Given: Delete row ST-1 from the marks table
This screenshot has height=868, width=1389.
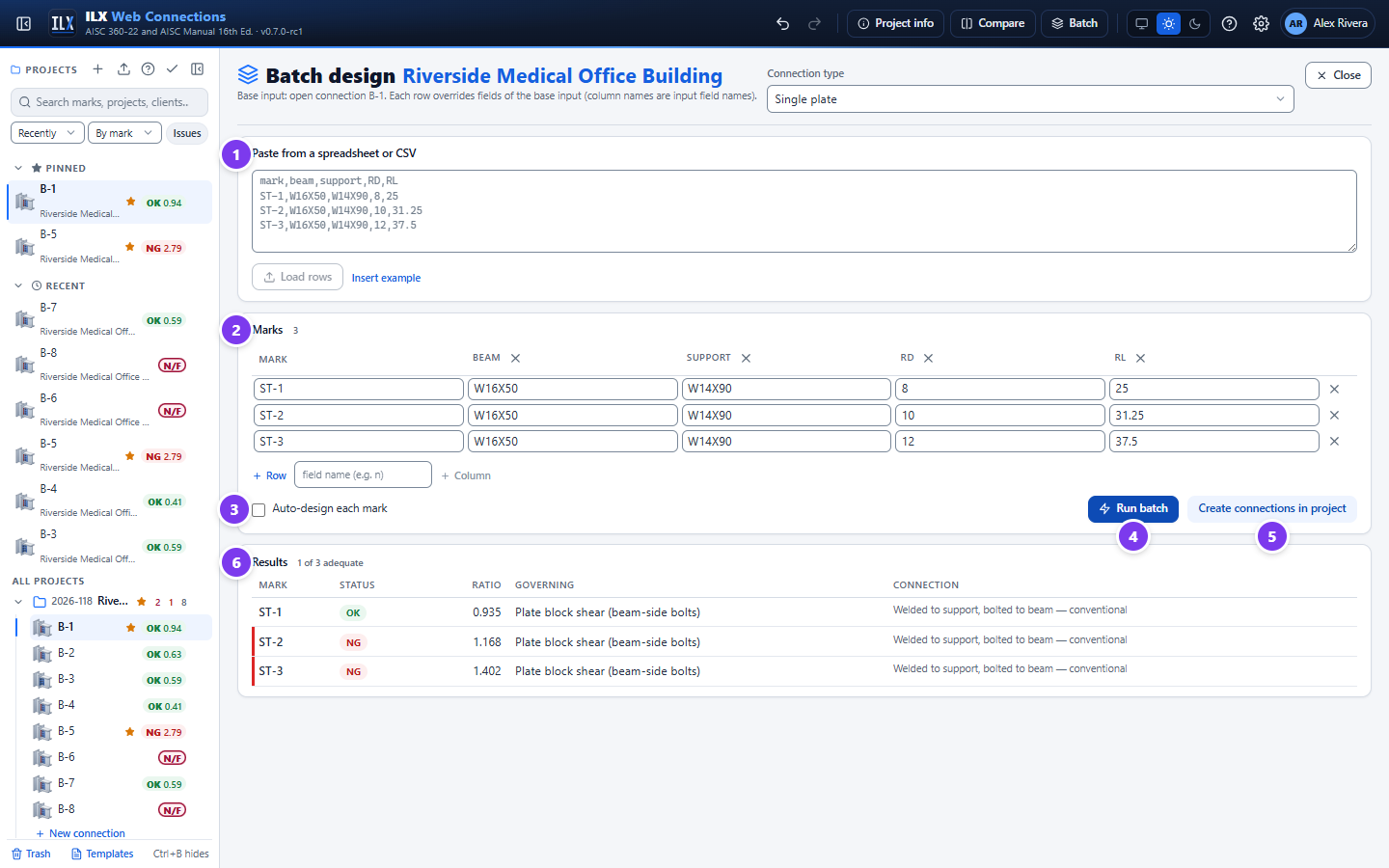Looking at the screenshot, I should click(x=1334, y=389).
